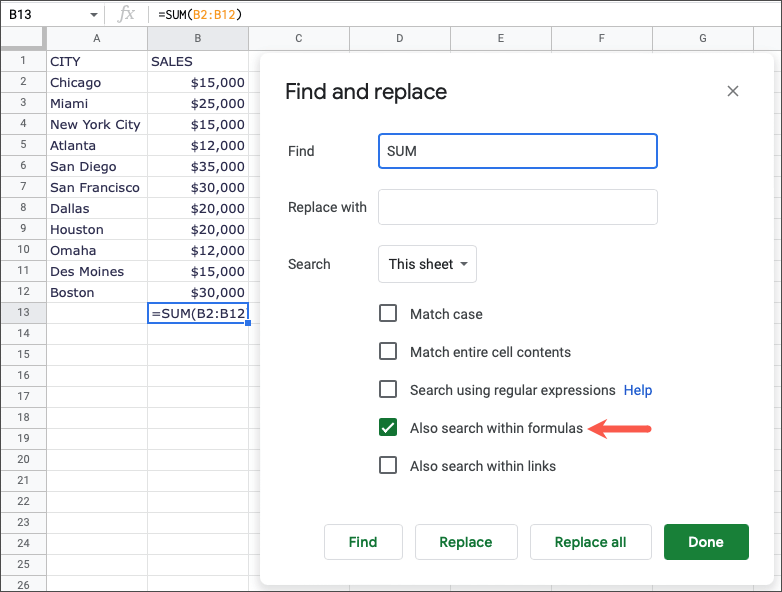This screenshot has width=782, height=592.
Task: Uncheck Also search within formulas
Action: pyautogui.click(x=388, y=428)
